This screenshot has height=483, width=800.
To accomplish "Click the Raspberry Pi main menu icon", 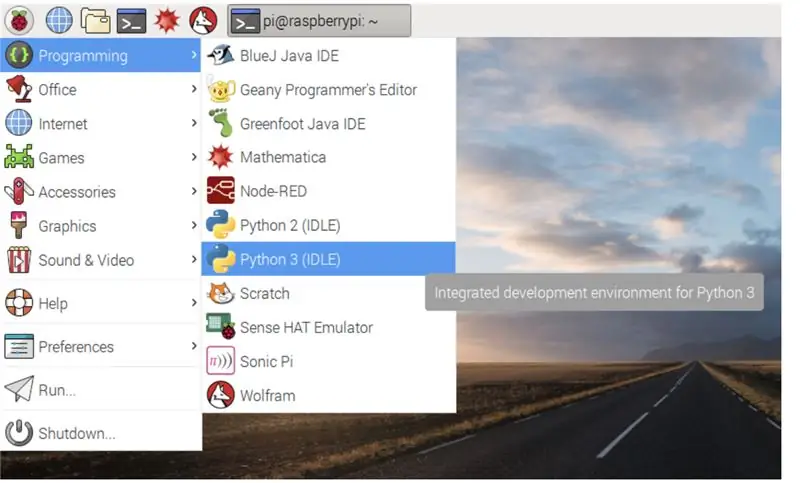I will (19, 21).
